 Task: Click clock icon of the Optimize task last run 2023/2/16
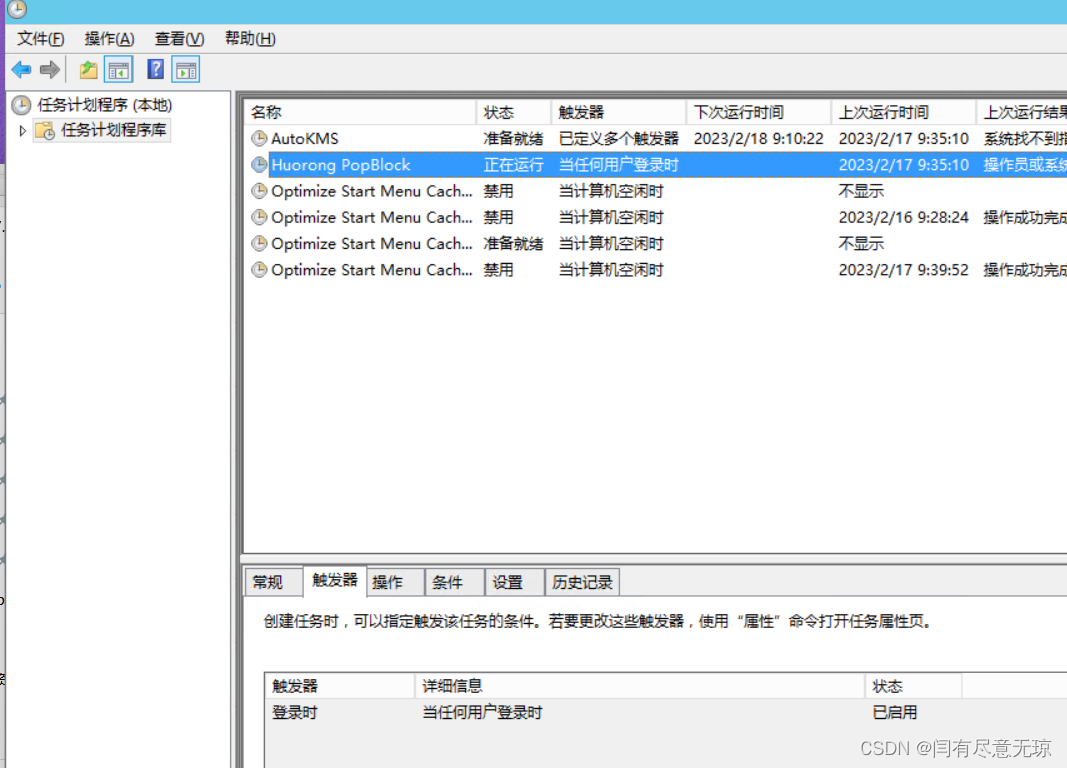(259, 218)
